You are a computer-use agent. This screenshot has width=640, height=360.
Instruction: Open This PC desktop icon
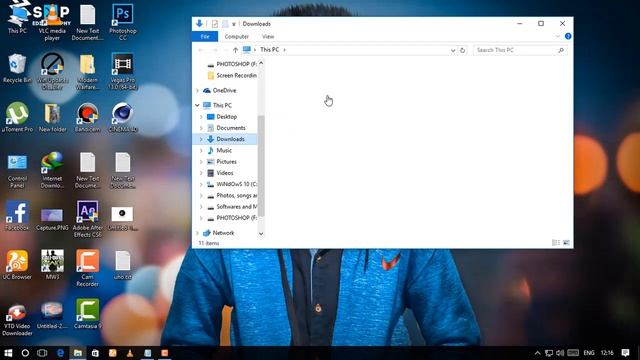(17, 18)
